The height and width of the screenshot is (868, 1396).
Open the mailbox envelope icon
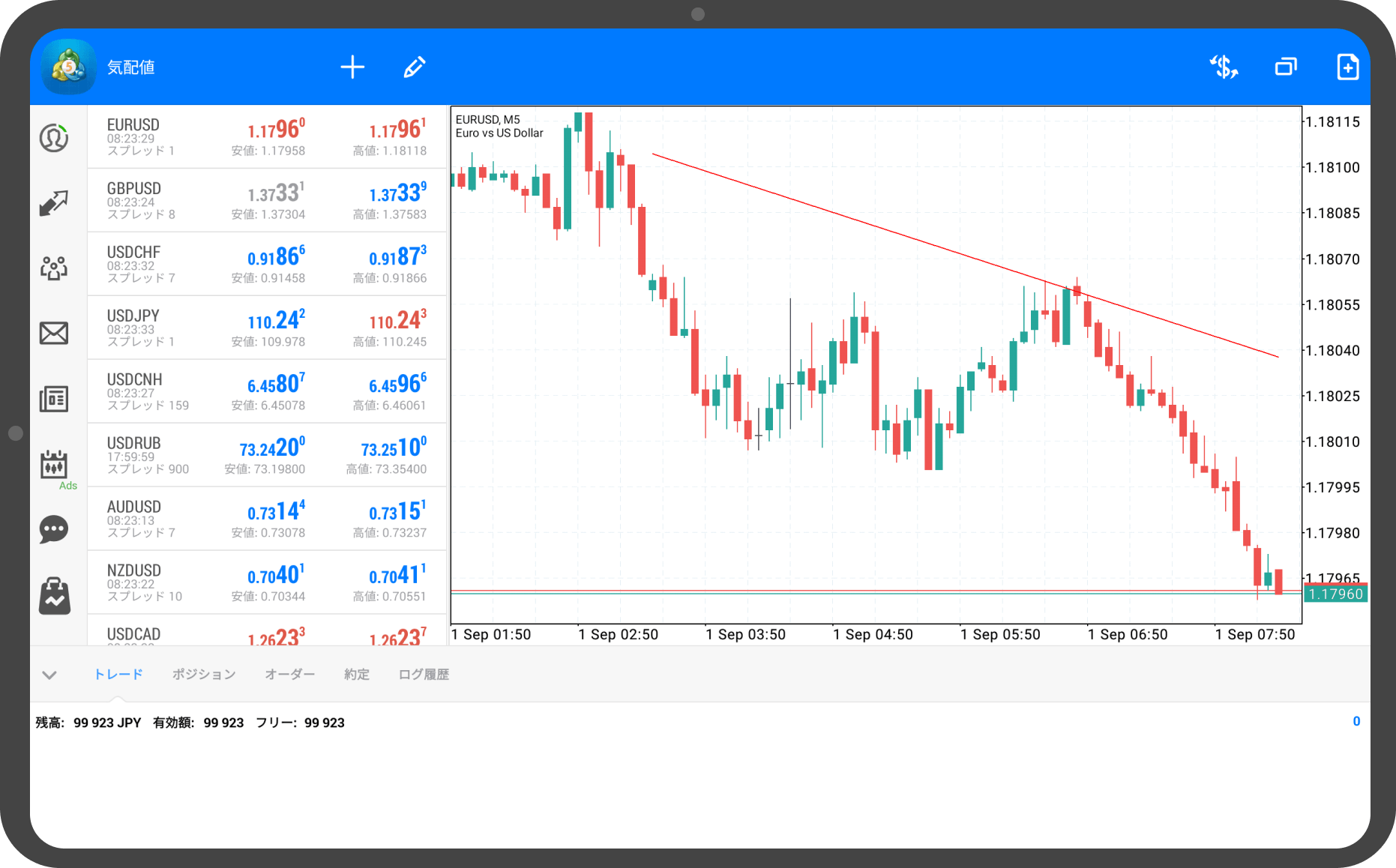coord(54,333)
